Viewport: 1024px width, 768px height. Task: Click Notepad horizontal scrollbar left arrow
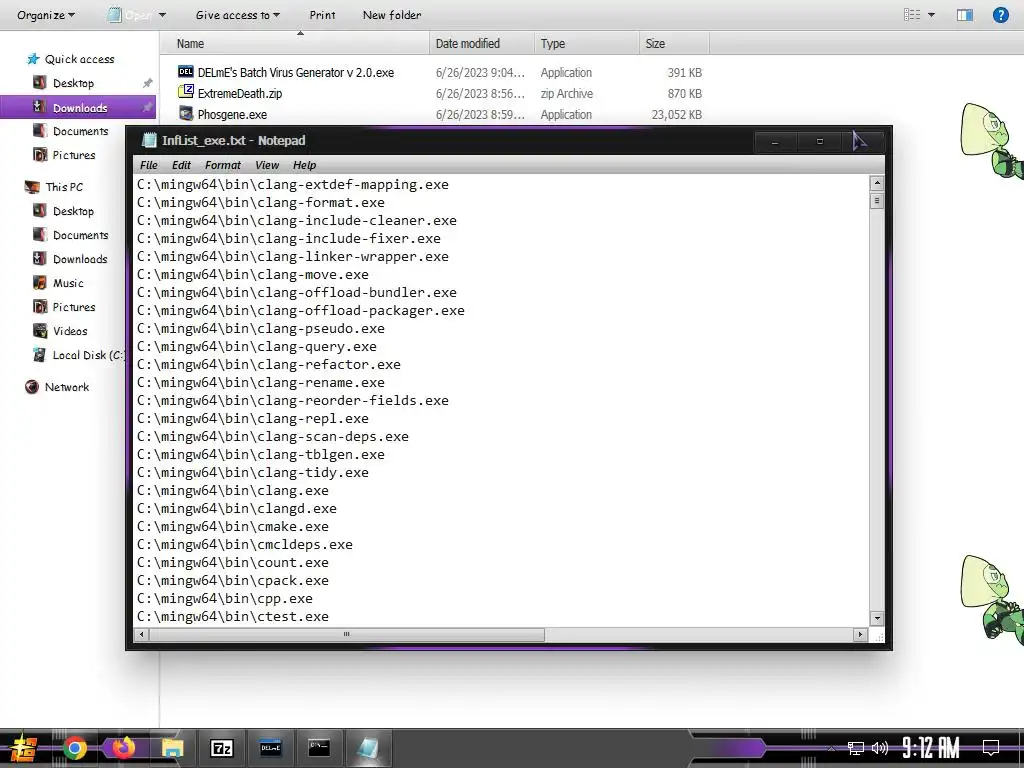[x=142, y=634]
